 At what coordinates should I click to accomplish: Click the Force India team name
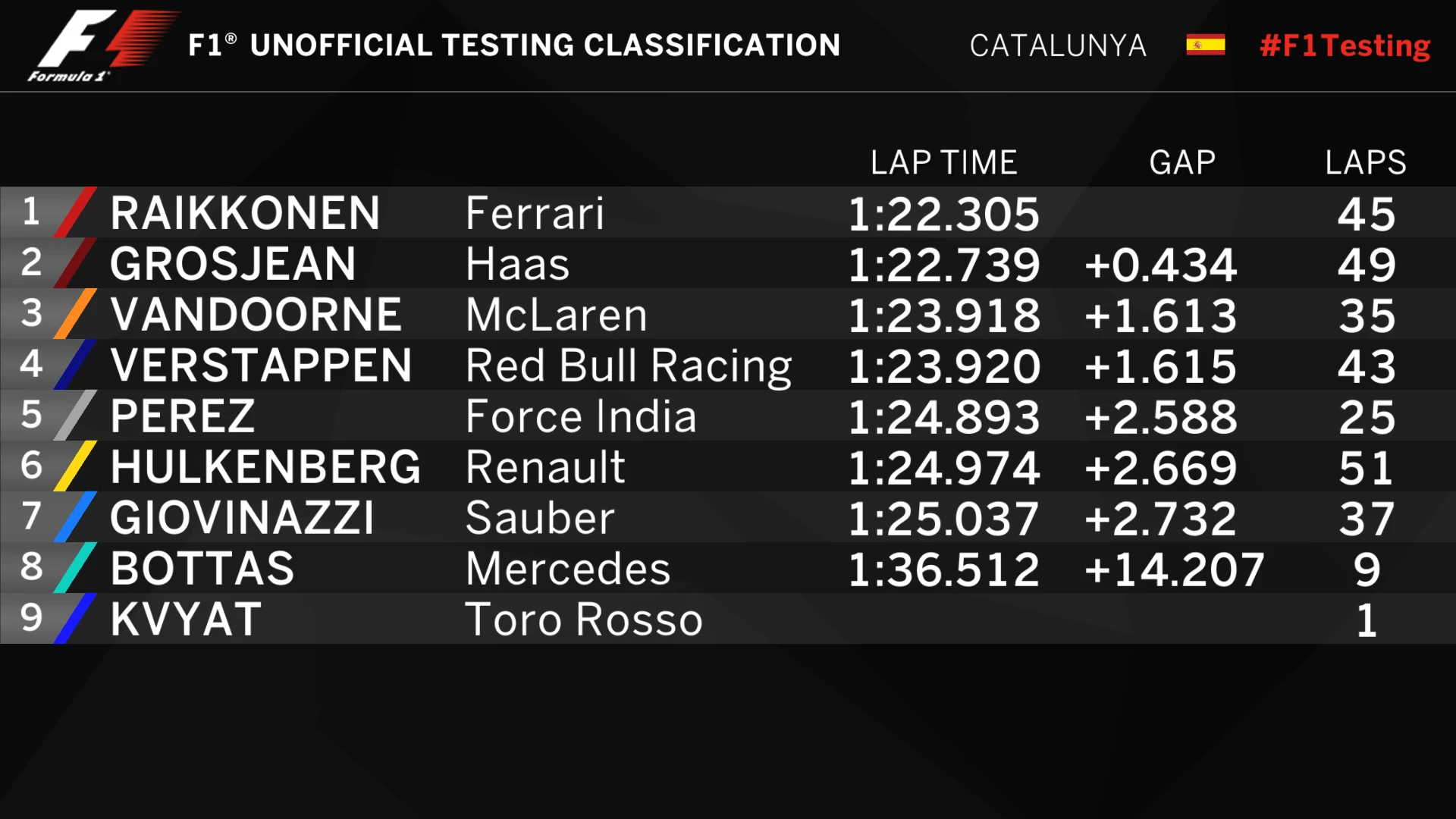(x=581, y=416)
